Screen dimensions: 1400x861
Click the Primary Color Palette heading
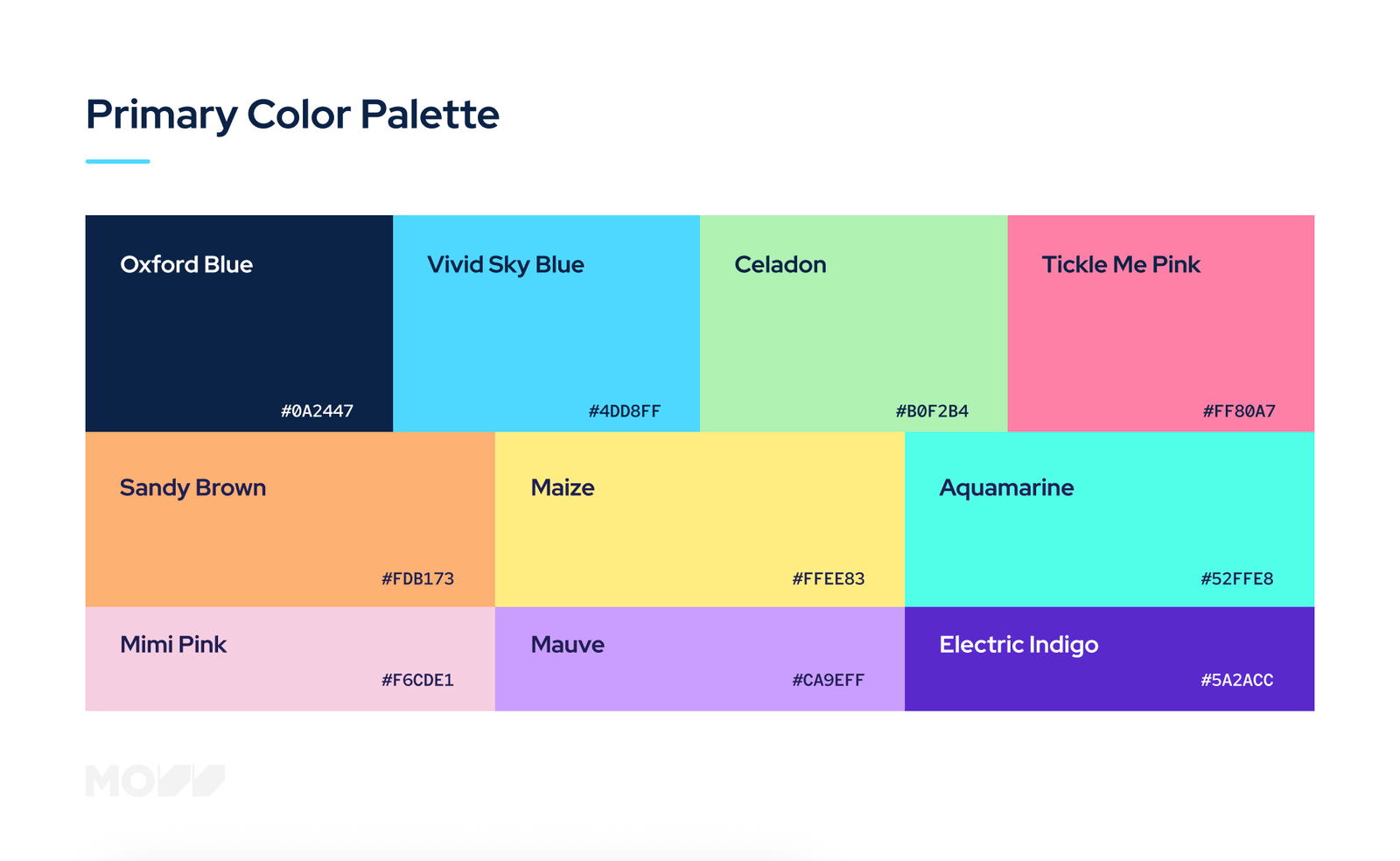[x=292, y=115]
